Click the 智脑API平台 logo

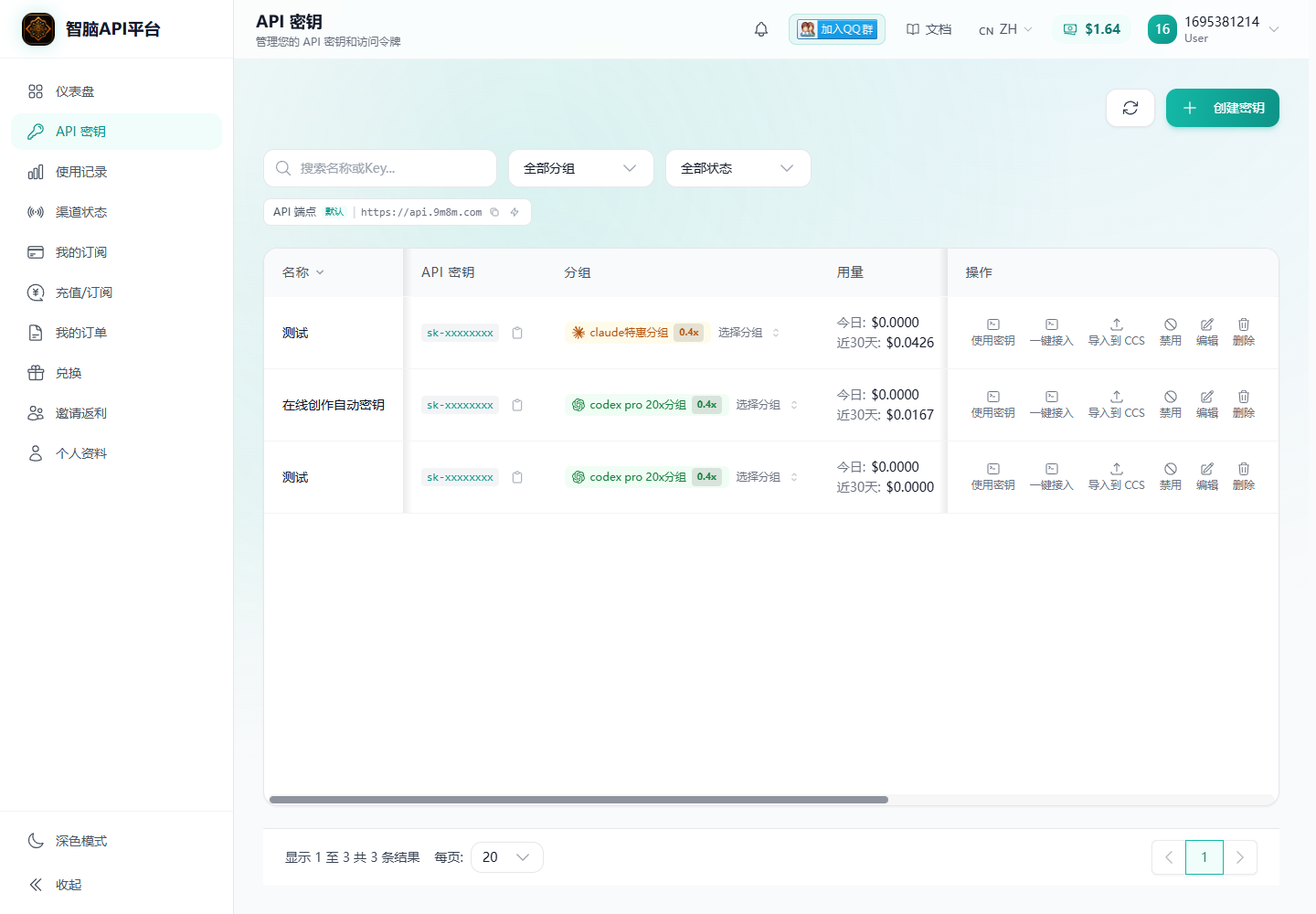click(38, 29)
